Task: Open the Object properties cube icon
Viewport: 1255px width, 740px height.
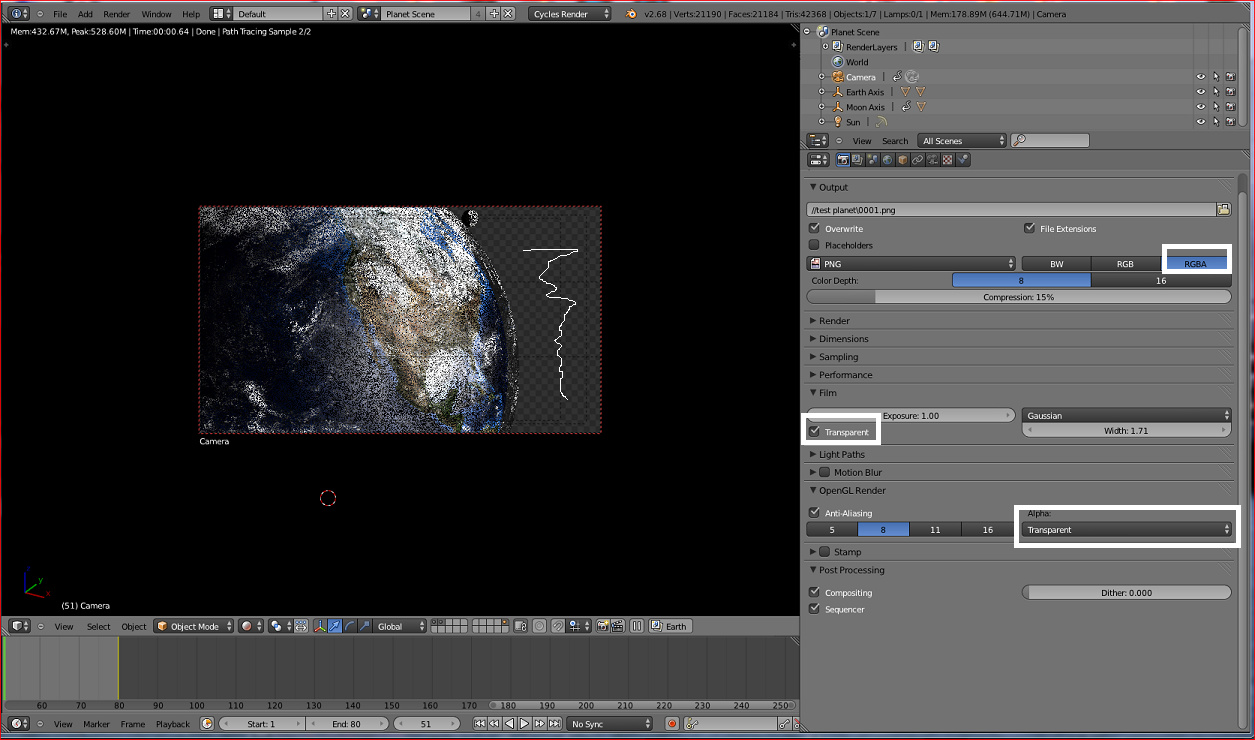Action: [903, 160]
